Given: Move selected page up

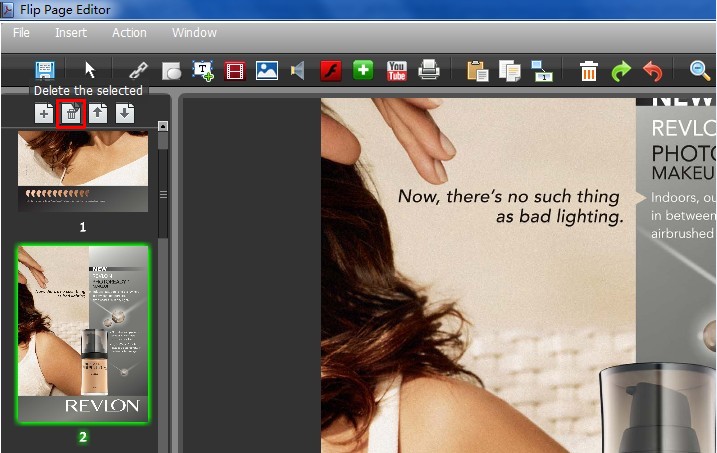Looking at the screenshot, I should pyautogui.click(x=98, y=113).
